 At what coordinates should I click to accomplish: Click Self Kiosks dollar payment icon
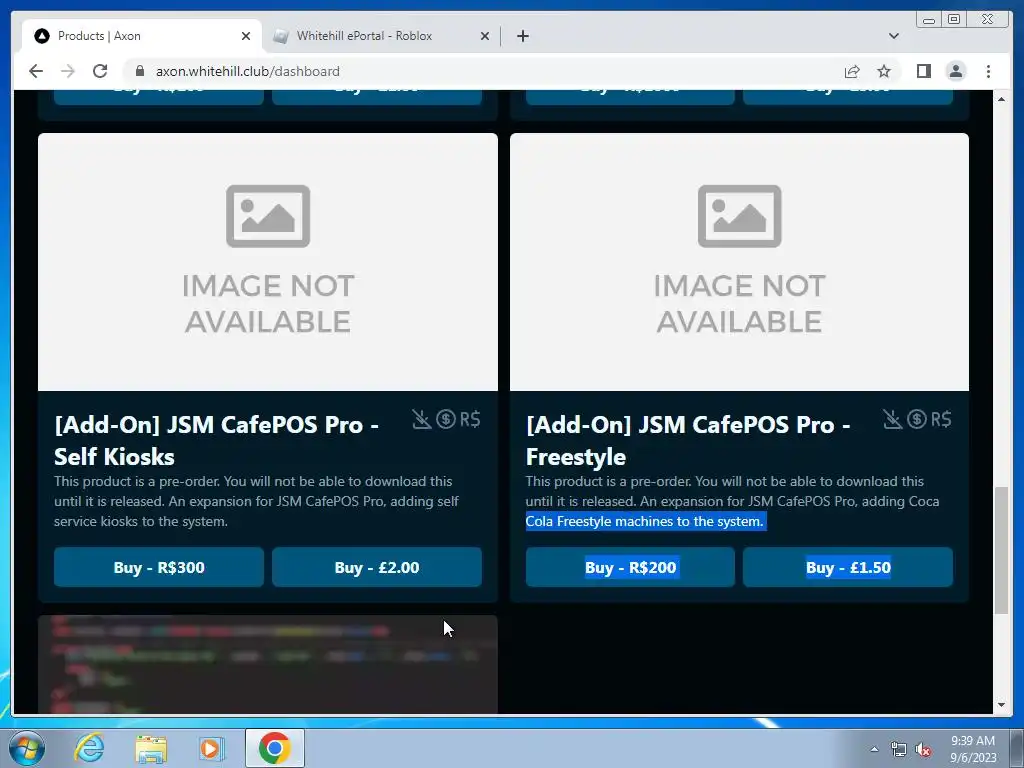tap(446, 419)
